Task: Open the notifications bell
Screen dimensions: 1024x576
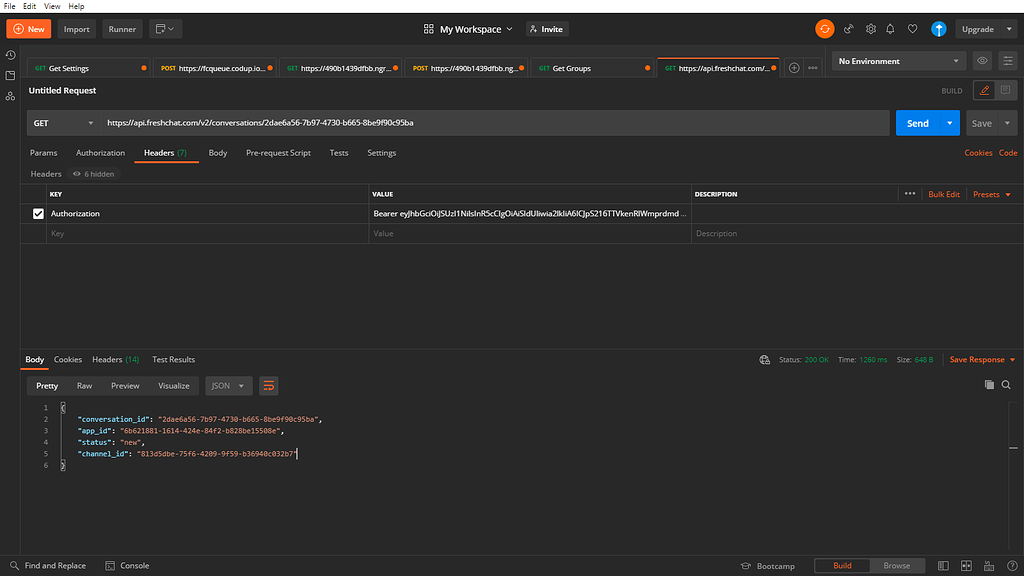Action: 891,29
